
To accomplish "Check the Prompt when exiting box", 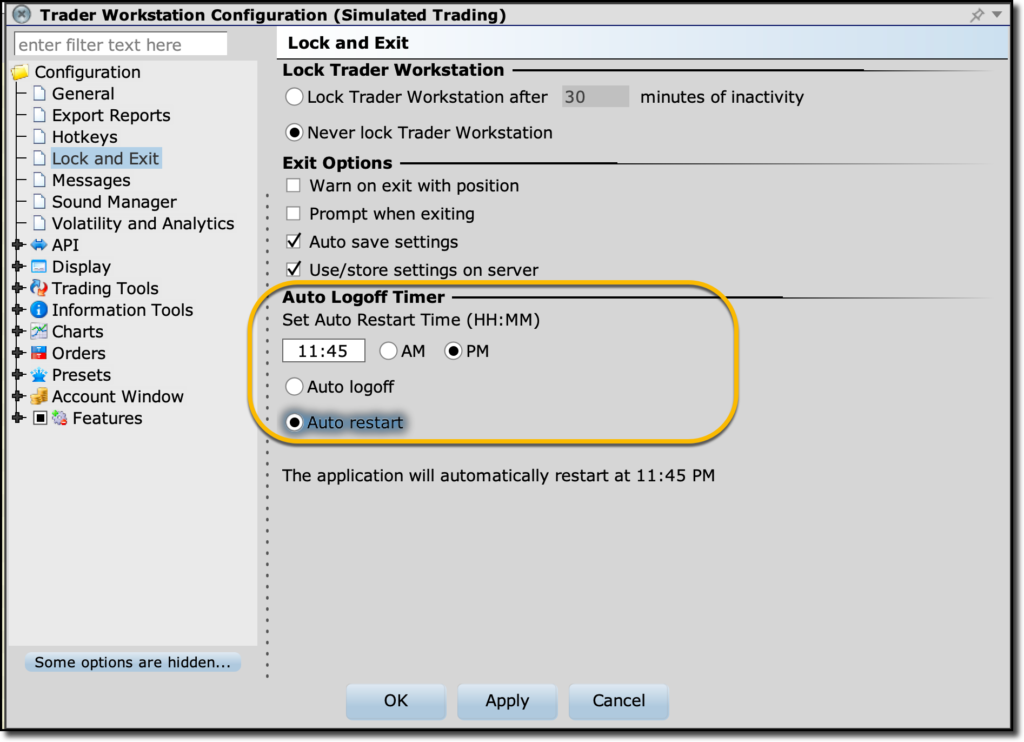I will (294, 214).
